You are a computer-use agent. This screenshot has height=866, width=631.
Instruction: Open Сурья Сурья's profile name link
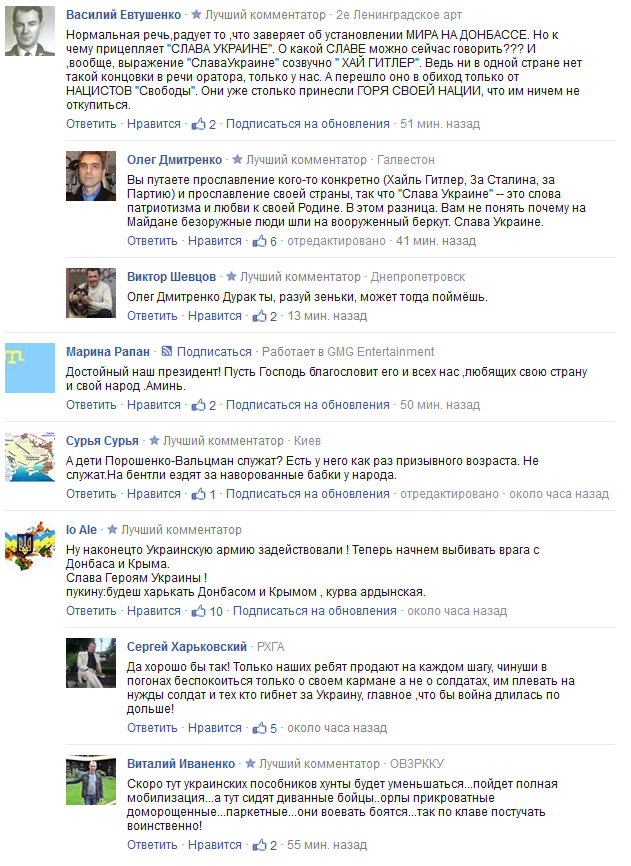pyautogui.click(x=102, y=441)
